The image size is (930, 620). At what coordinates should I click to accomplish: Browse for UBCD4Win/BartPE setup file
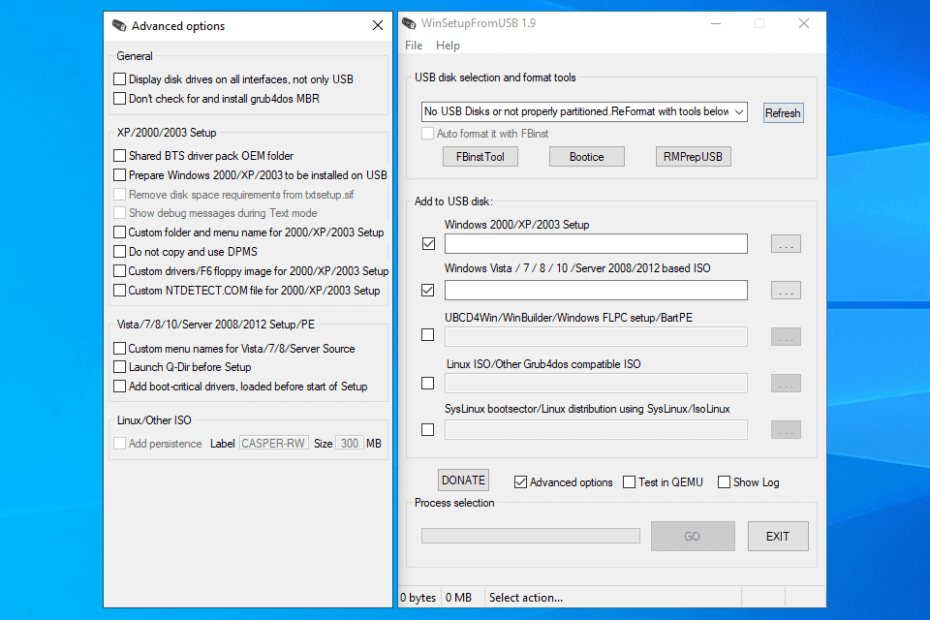click(786, 336)
